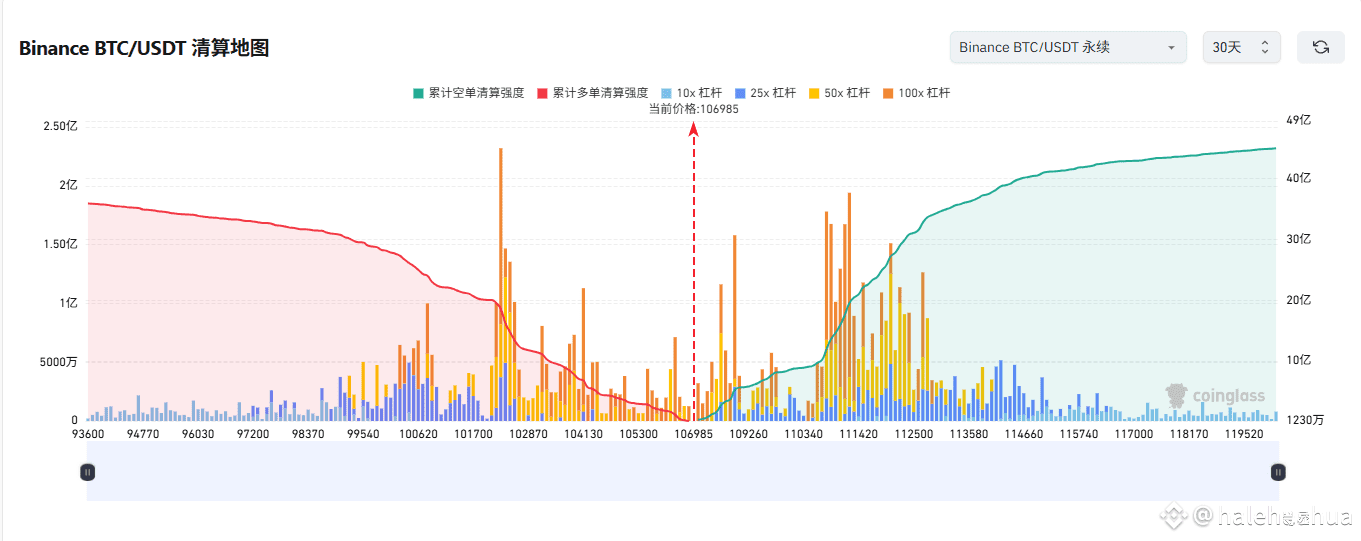Image resolution: width=1361 pixels, height=541 pixels.
Task: Click the refresh chart icon button
Action: pyautogui.click(x=1320, y=47)
